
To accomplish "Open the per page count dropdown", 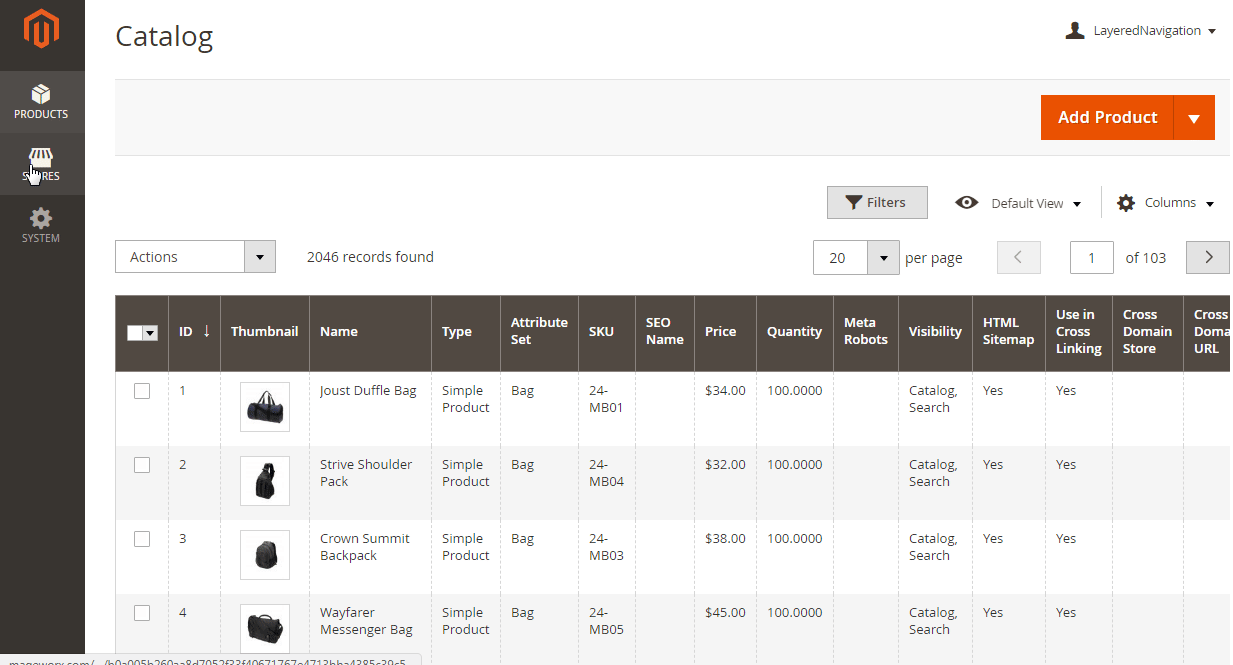I will [x=883, y=258].
